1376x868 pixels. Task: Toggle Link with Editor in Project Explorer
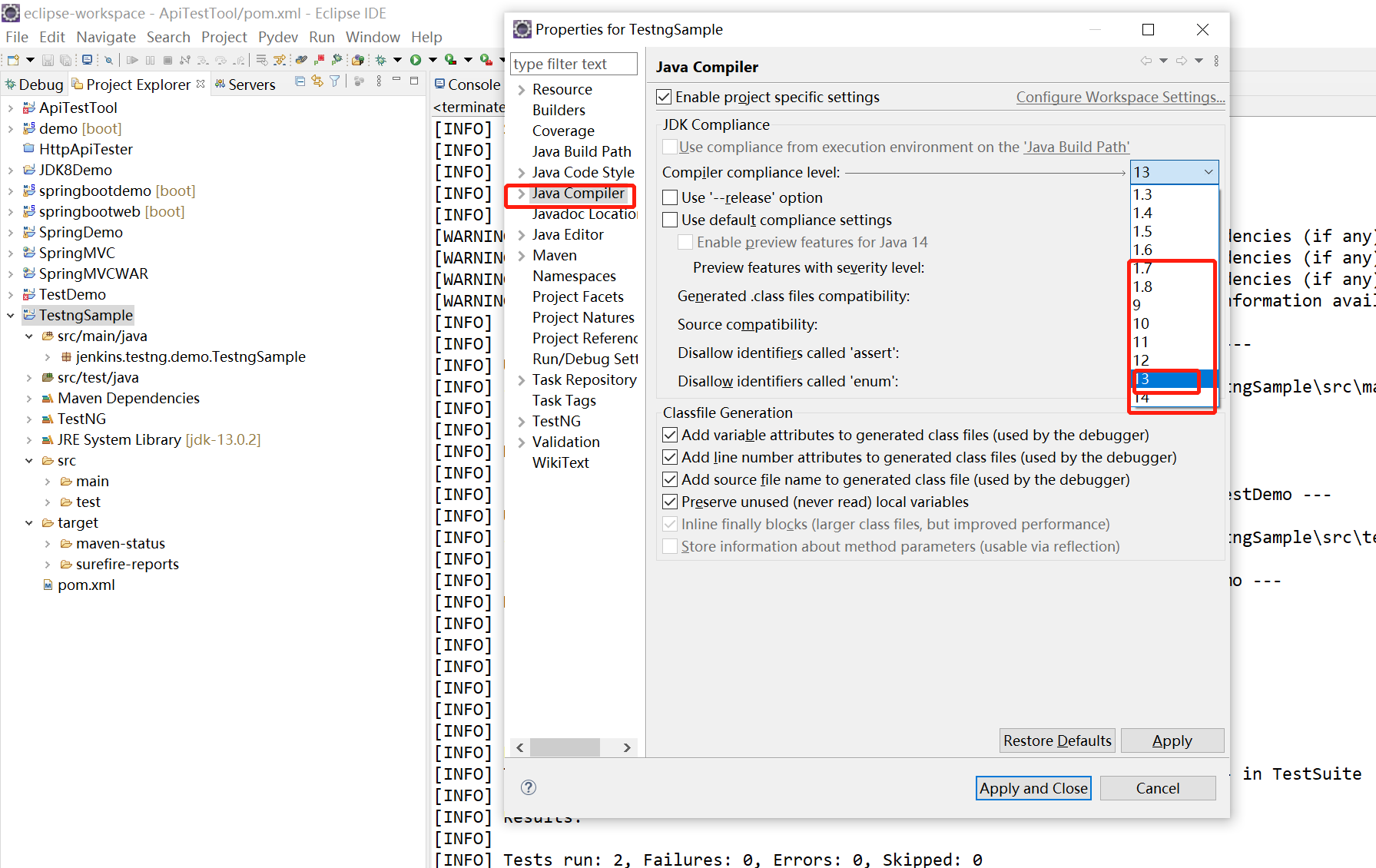[x=317, y=81]
